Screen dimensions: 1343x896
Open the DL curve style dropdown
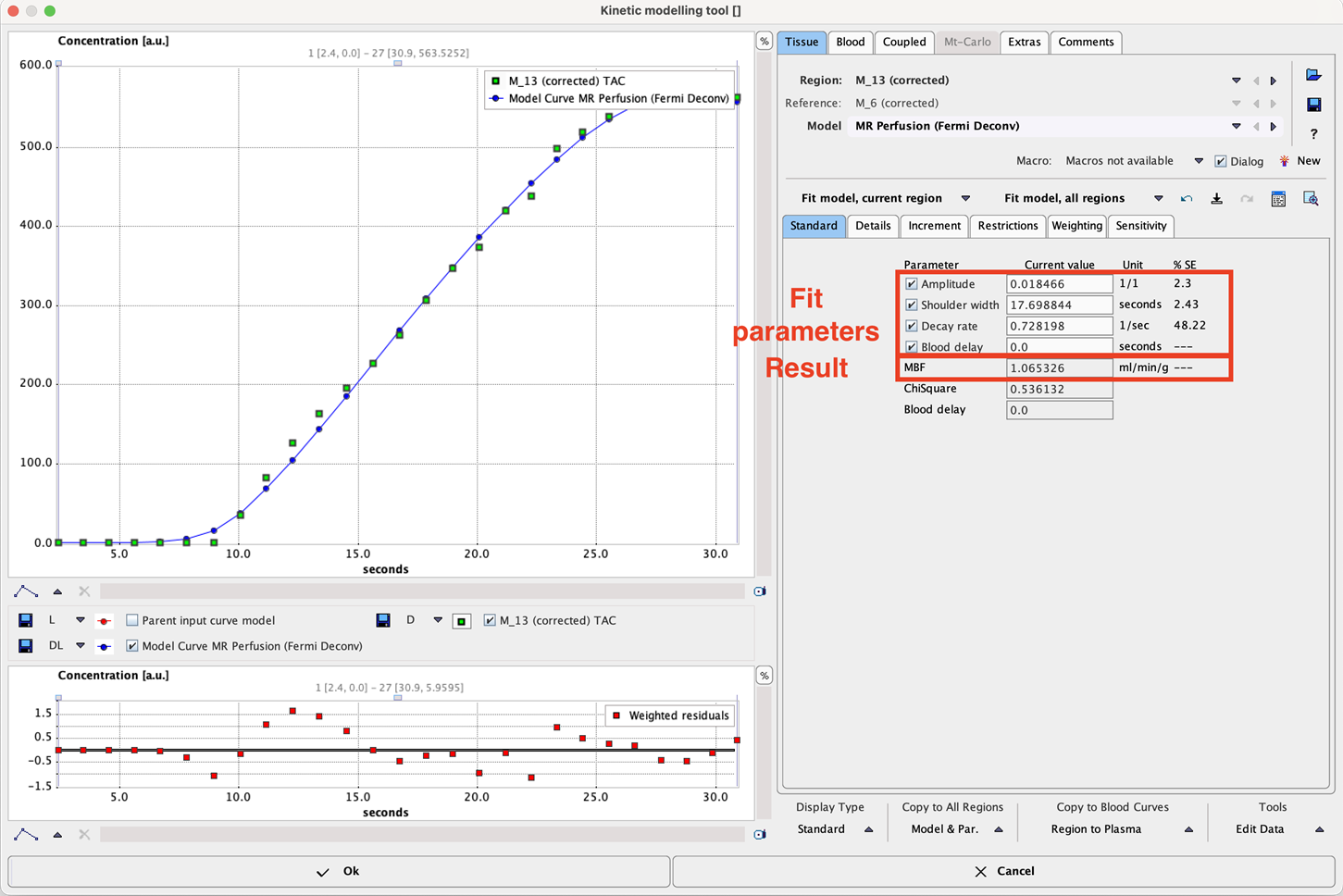[x=81, y=646]
